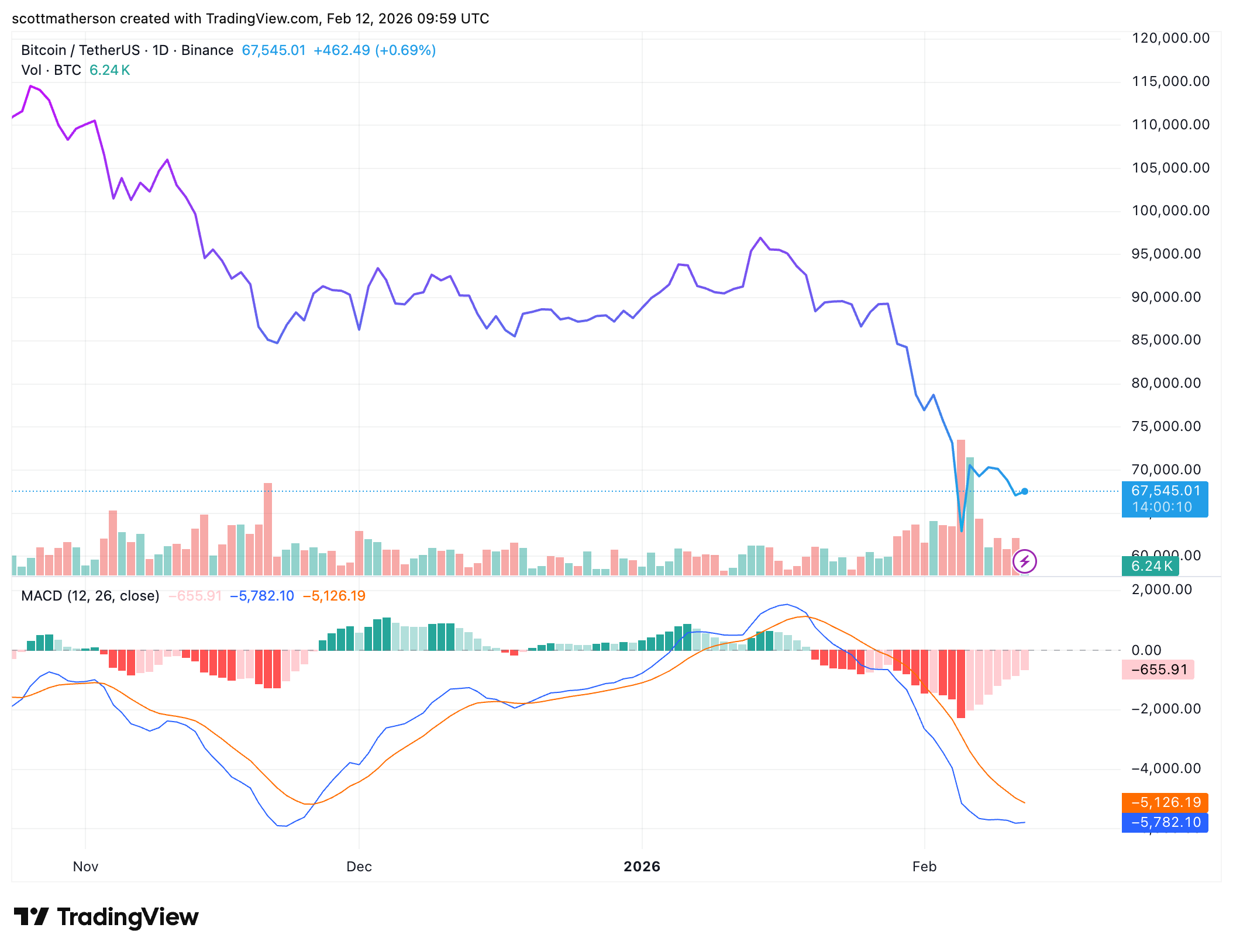Click the orange −5,126.19 legend value
Screen dimensions: 1233x952
click(x=334, y=596)
